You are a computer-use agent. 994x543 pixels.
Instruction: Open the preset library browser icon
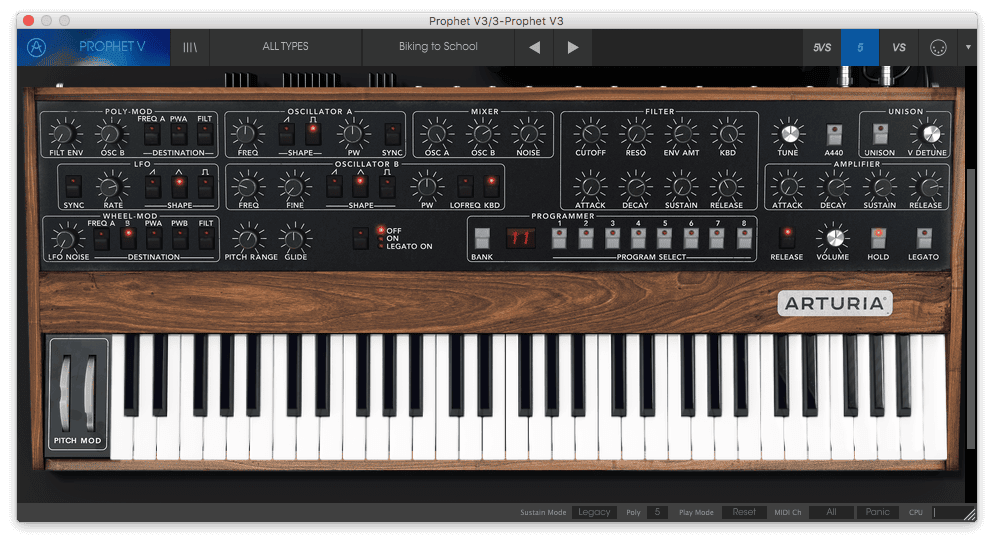point(190,48)
